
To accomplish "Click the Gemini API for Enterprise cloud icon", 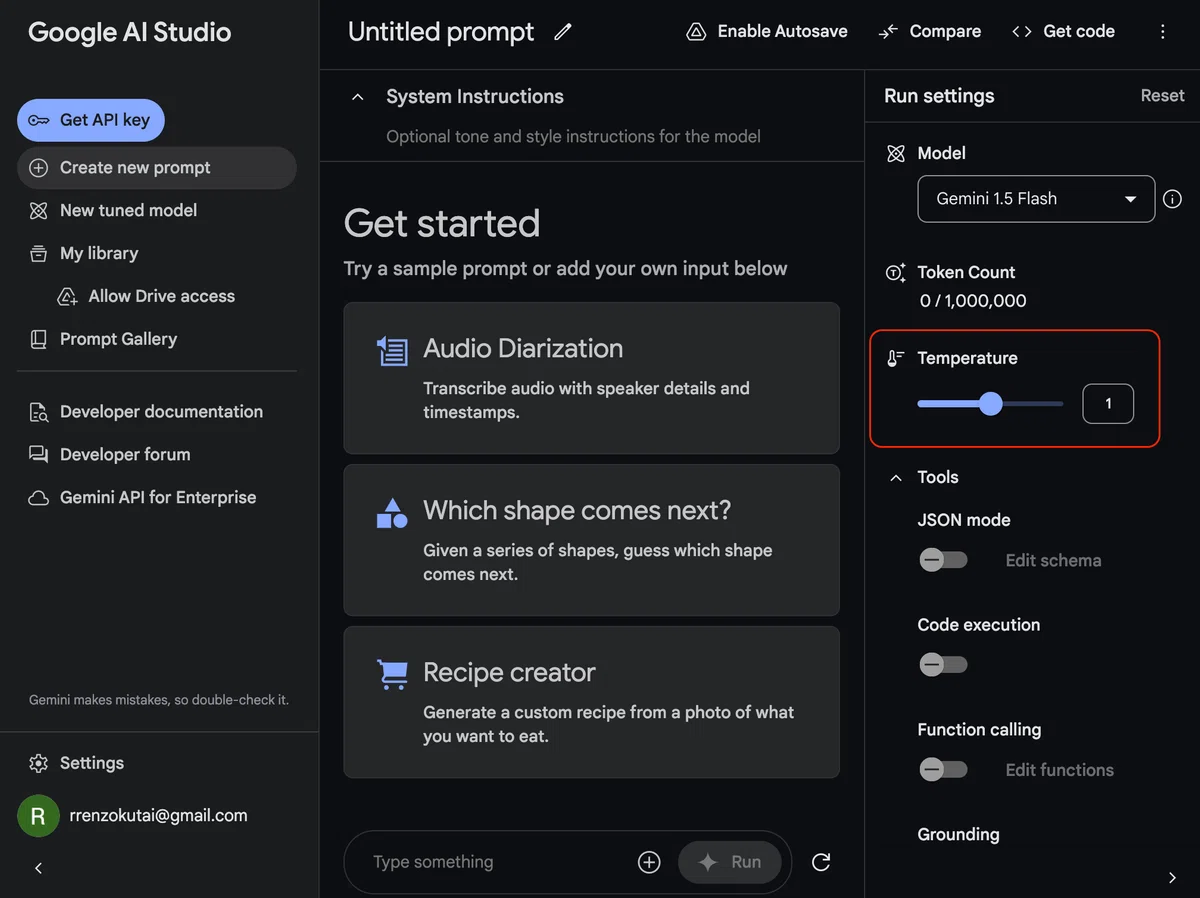I will tap(39, 498).
